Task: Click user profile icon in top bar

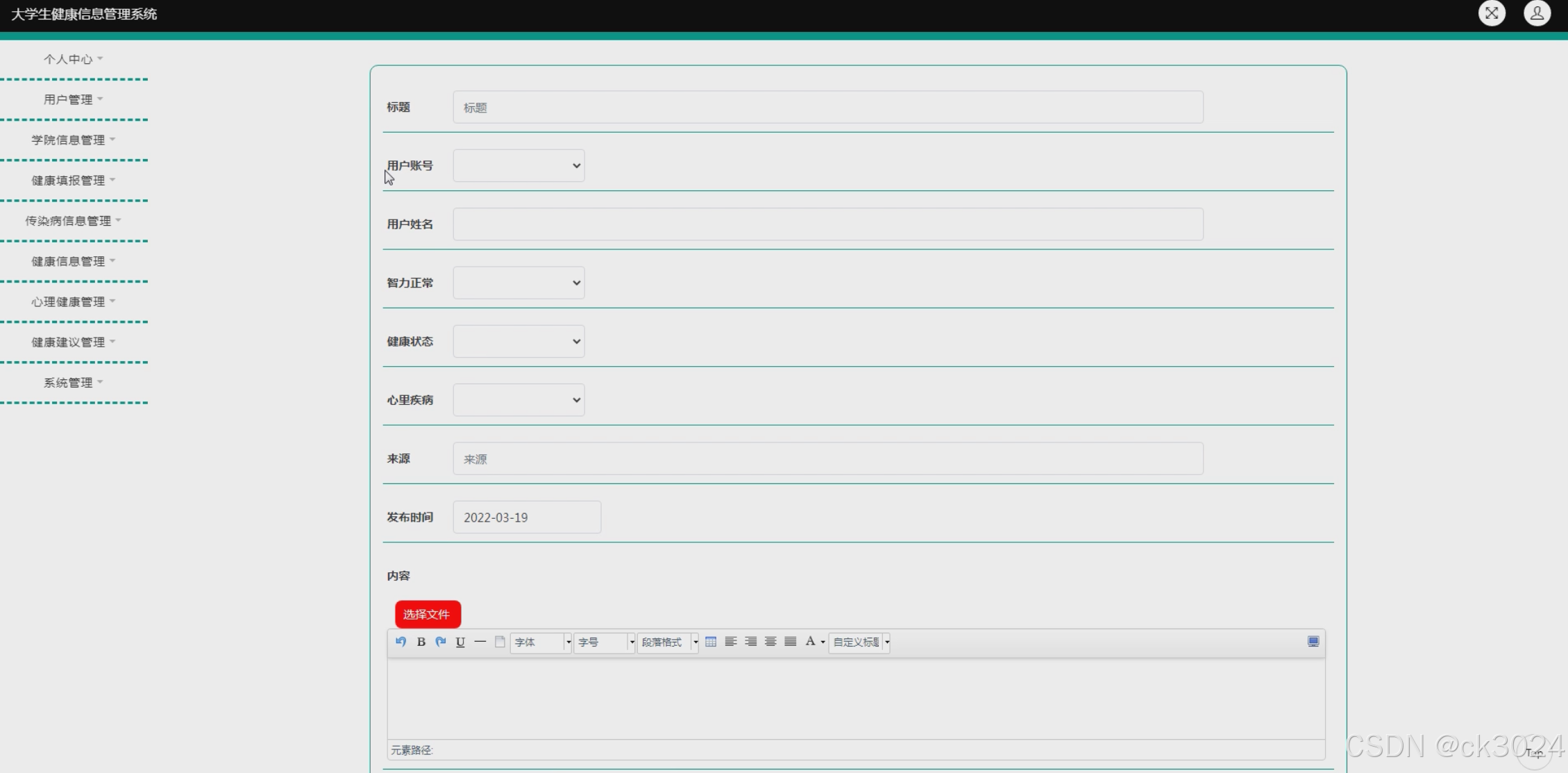Action: coord(1537,13)
